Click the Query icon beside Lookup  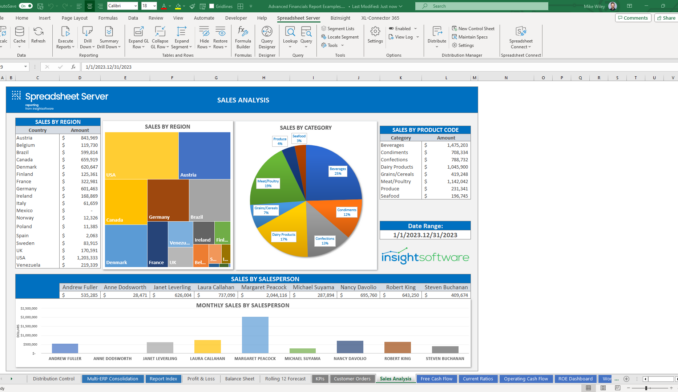click(x=306, y=32)
